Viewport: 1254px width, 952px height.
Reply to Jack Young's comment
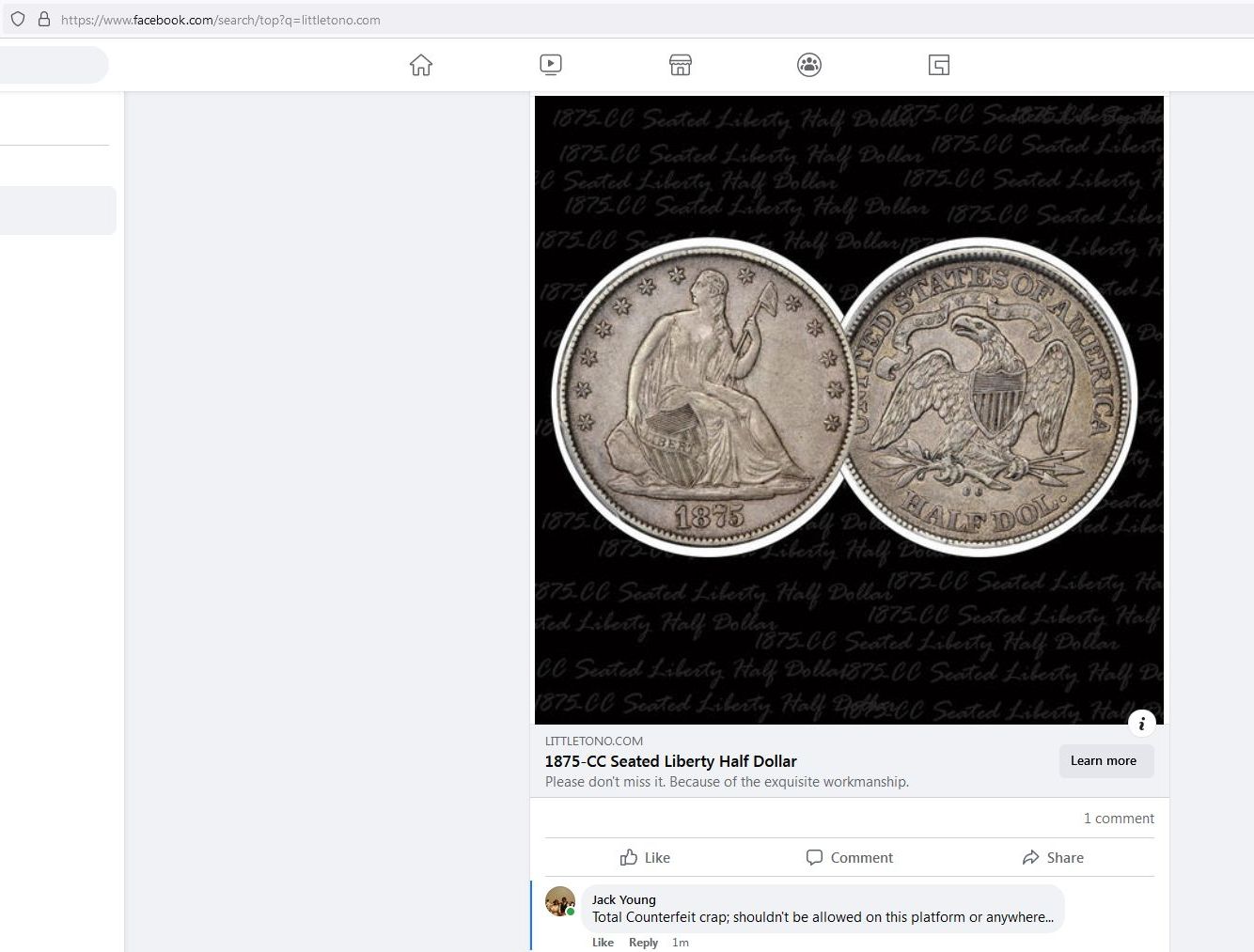(643, 943)
